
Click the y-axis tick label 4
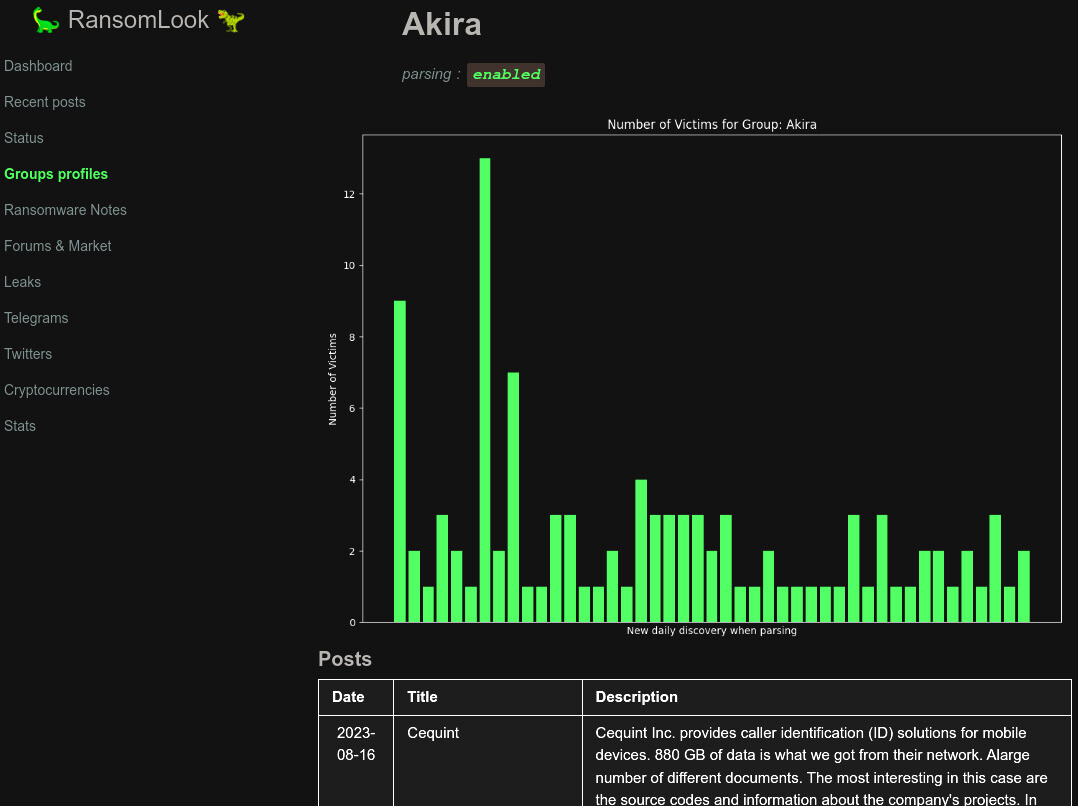[x=353, y=480]
